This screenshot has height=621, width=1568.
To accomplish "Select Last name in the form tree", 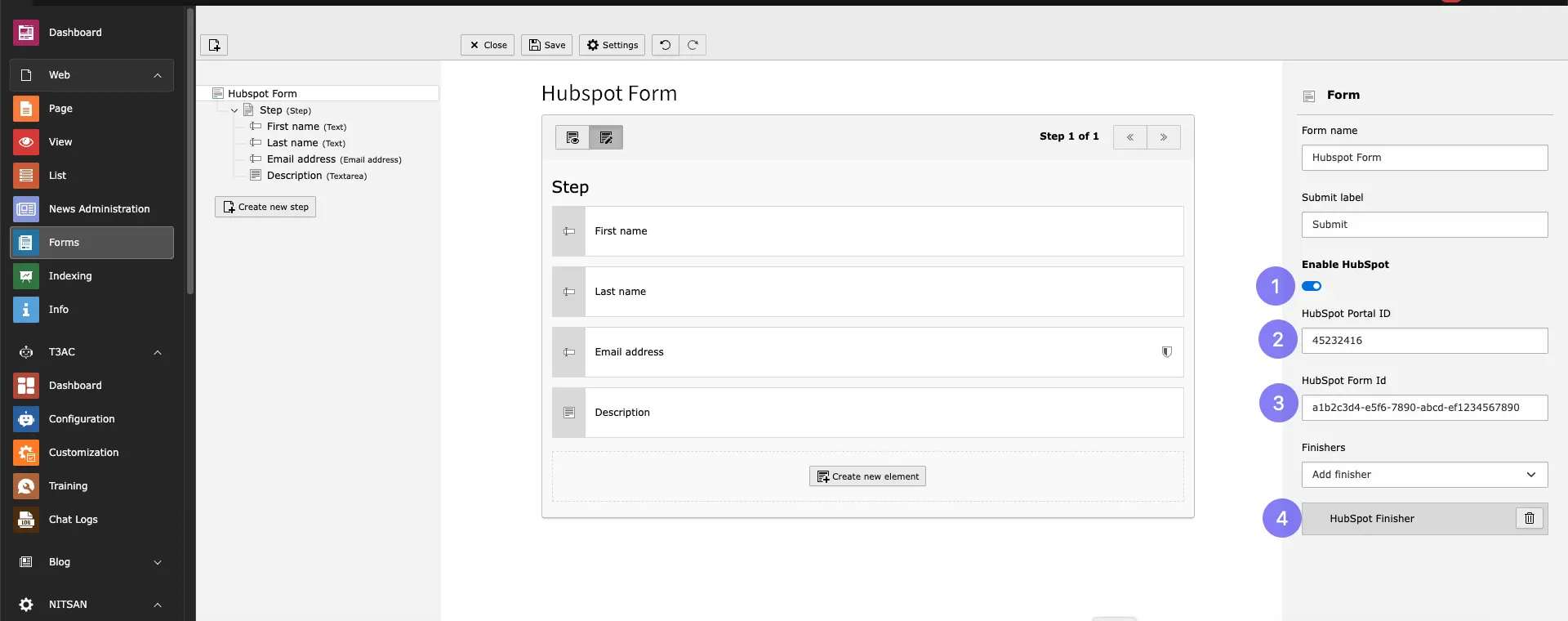I will (x=305, y=143).
